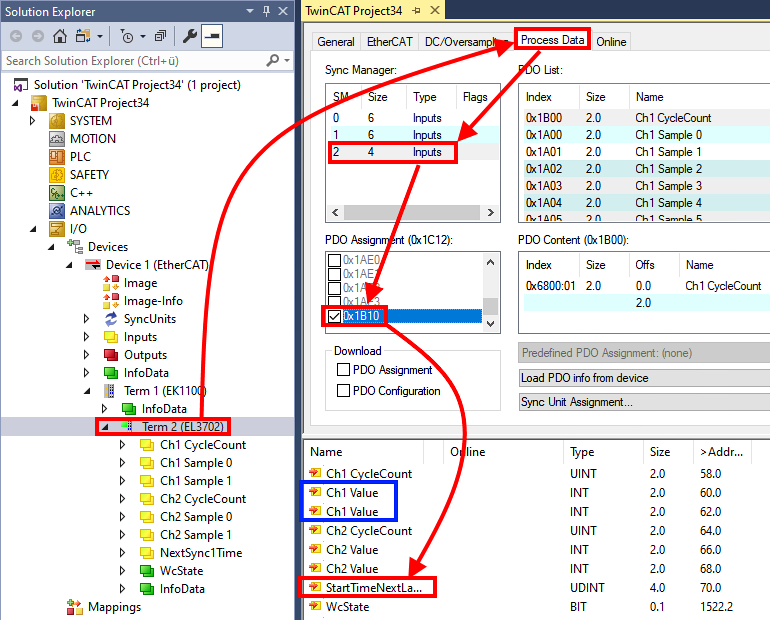Expand the SYSTEM tree node
Image resolution: width=770 pixels, height=620 pixels.
pyautogui.click(x=33, y=121)
